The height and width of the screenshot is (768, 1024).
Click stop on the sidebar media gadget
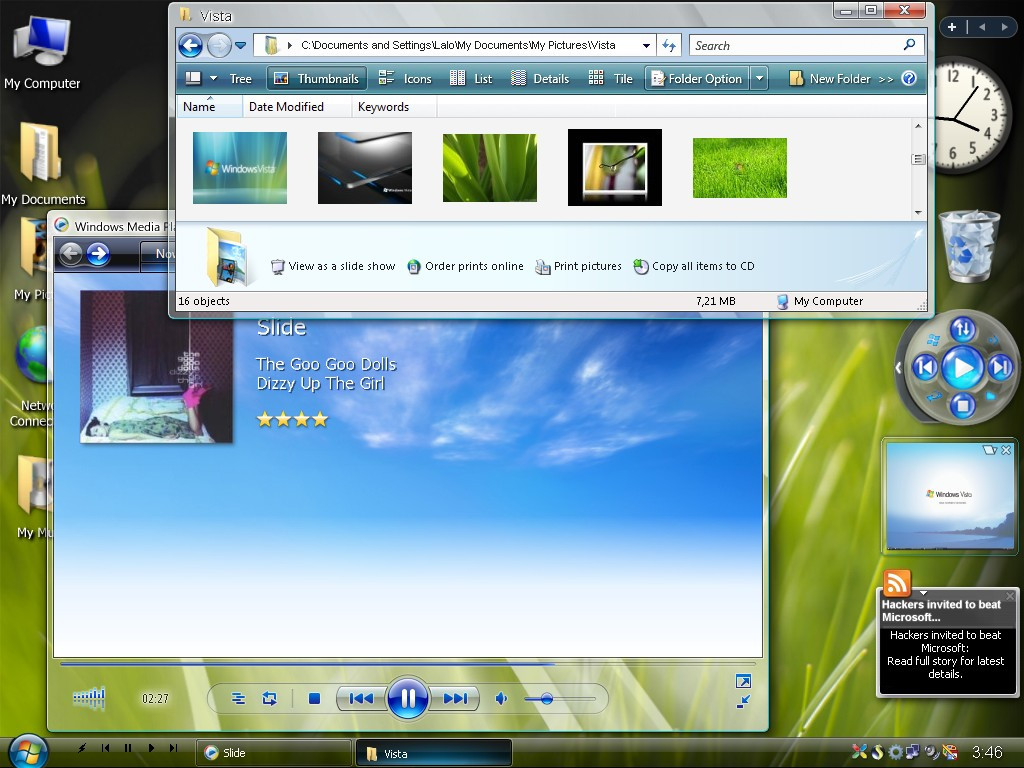[x=962, y=406]
